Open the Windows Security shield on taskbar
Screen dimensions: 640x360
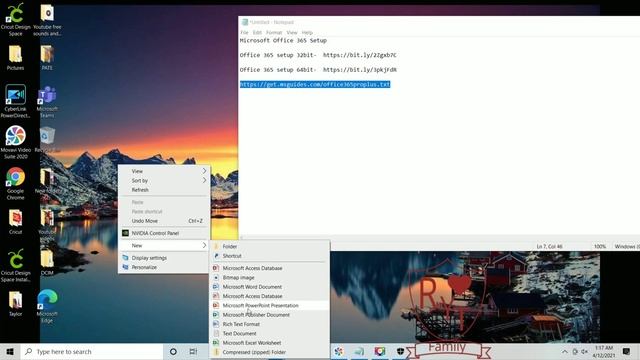[400, 351]
